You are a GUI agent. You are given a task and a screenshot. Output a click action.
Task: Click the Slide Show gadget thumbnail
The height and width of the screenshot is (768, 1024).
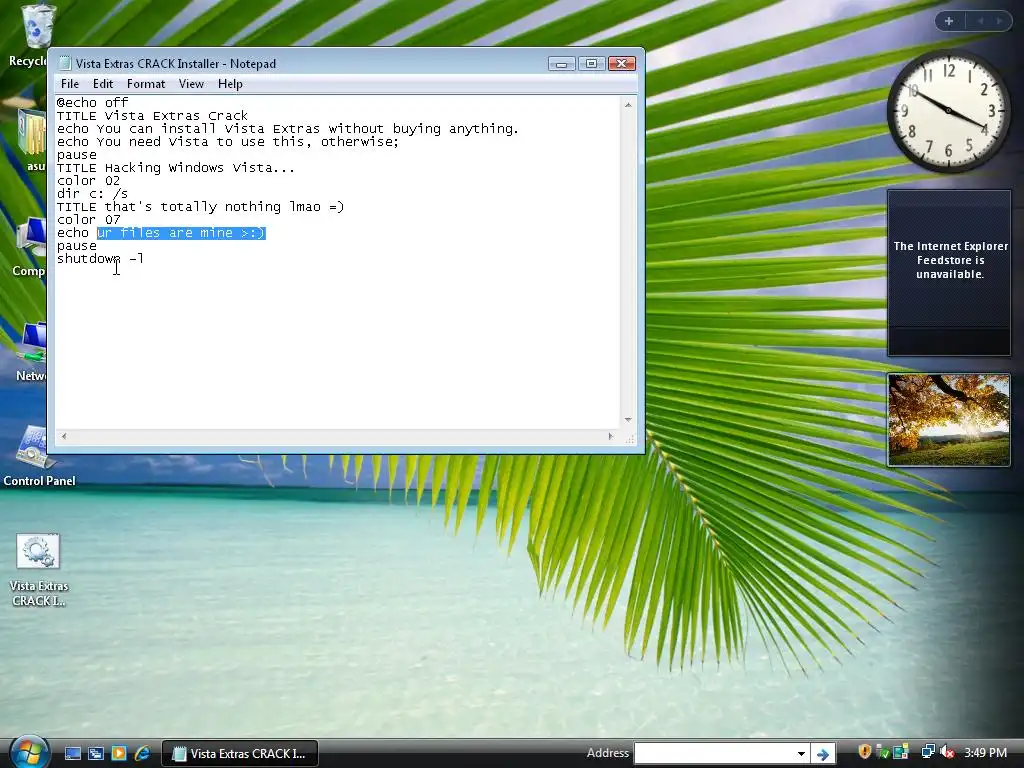pyautogui.click(x=949, y=420)
